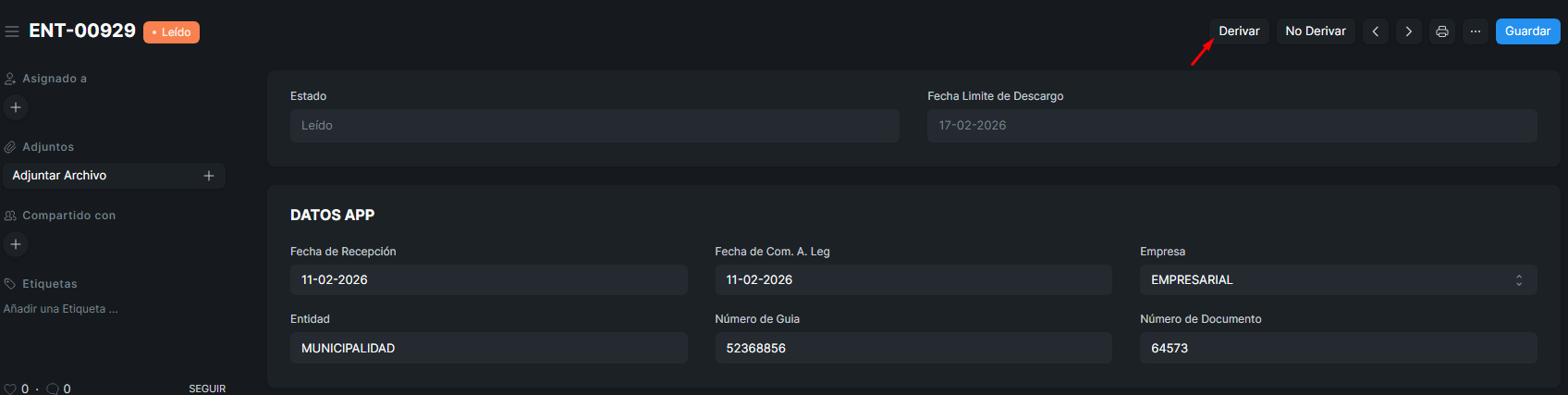Click SEGUIR to follow the document
1568x395 pixels.
pos(207,389)
